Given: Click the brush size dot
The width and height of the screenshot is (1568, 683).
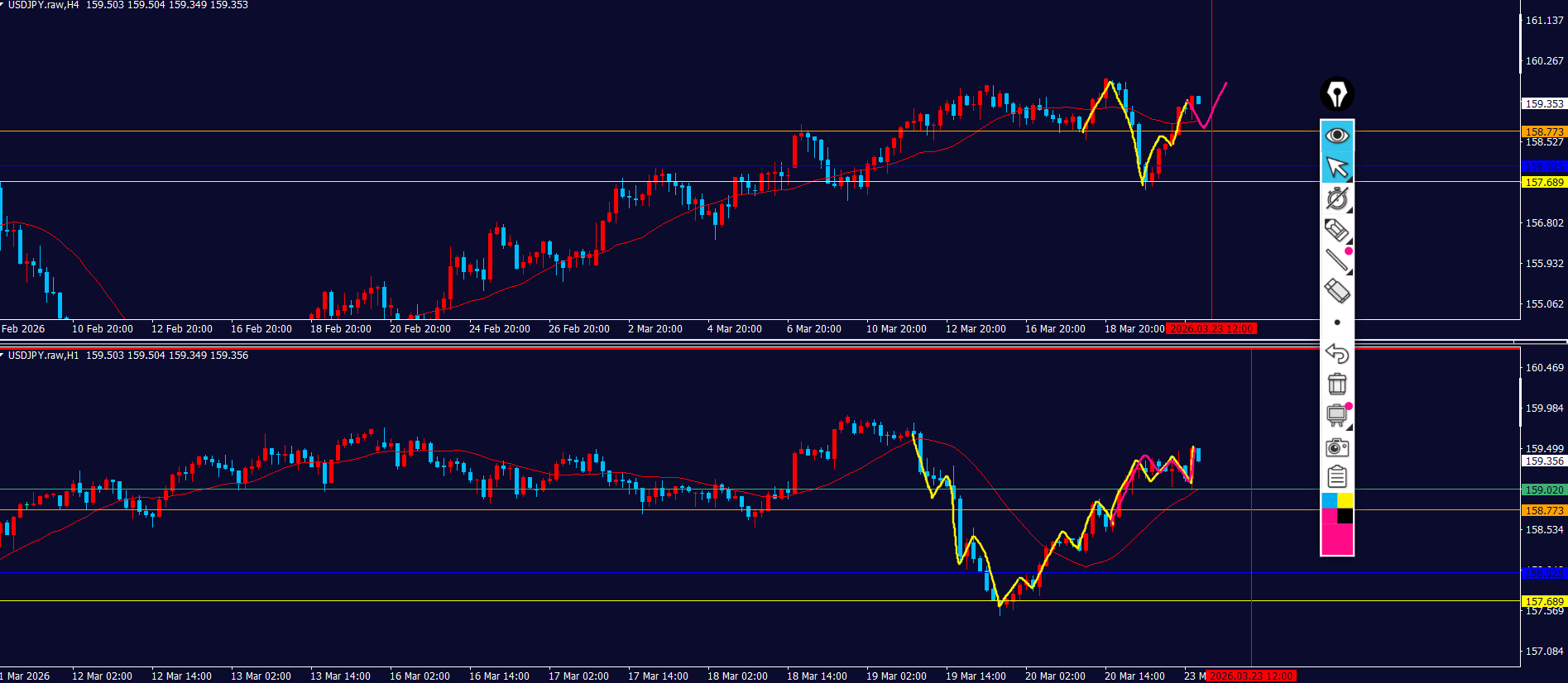Looking at the screenshot, I should [1336, 322].
